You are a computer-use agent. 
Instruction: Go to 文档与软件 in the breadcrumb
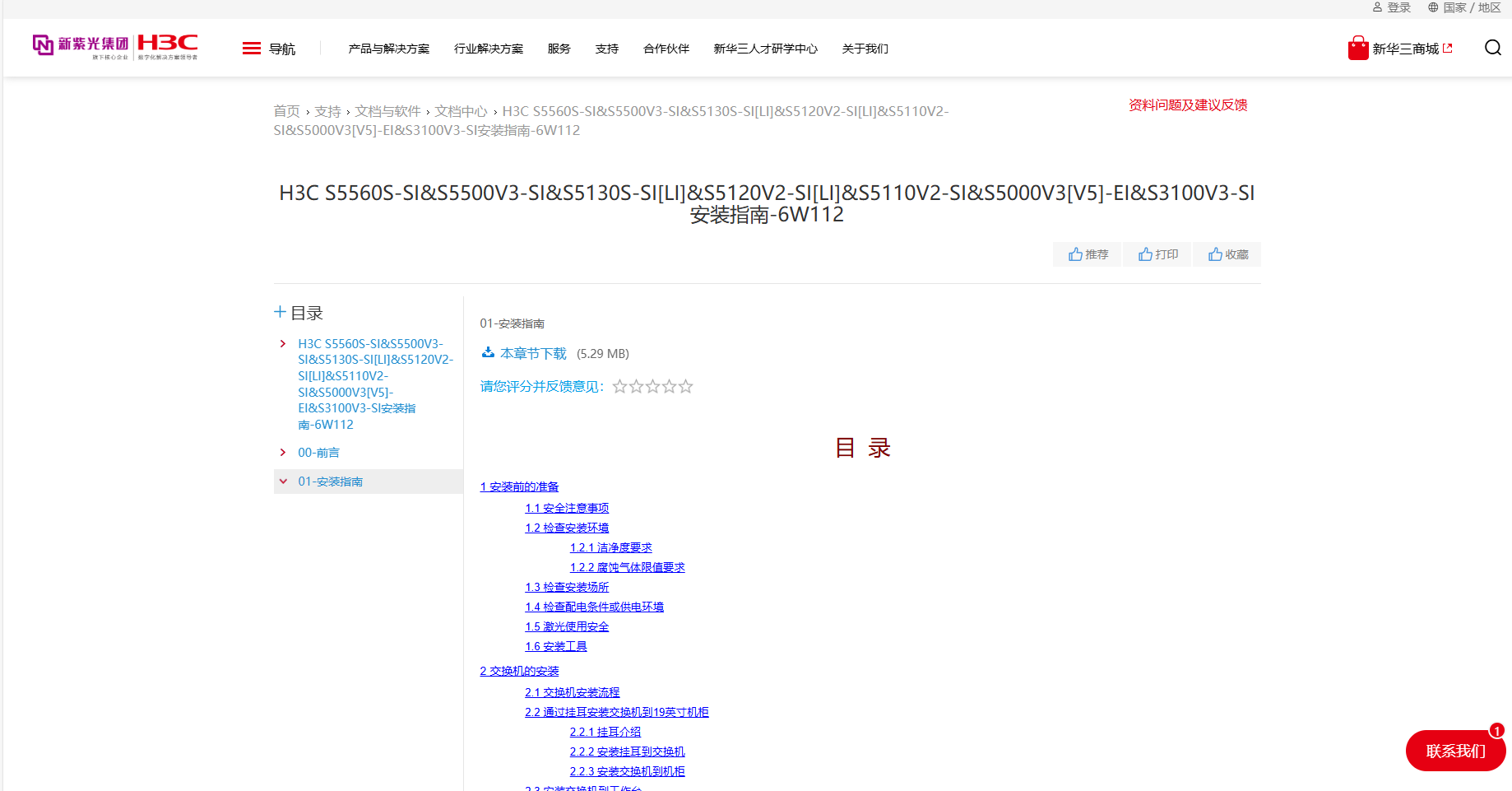[x=387, y=111]
